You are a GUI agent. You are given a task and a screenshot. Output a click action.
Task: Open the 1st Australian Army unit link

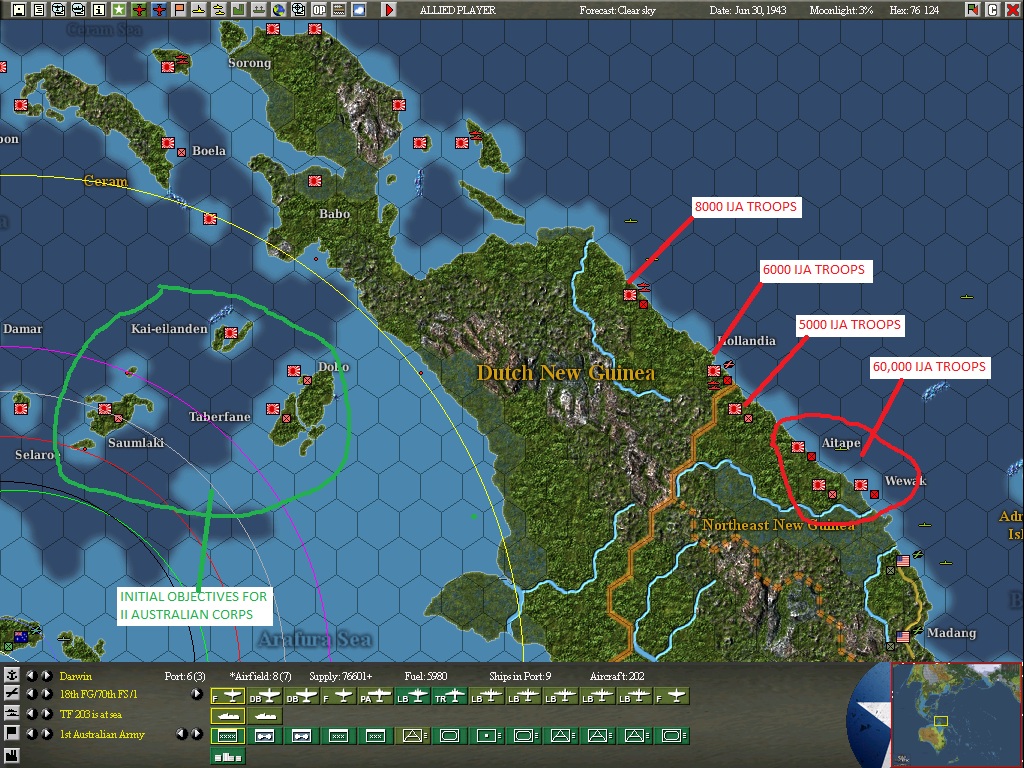tap(103, 734)
